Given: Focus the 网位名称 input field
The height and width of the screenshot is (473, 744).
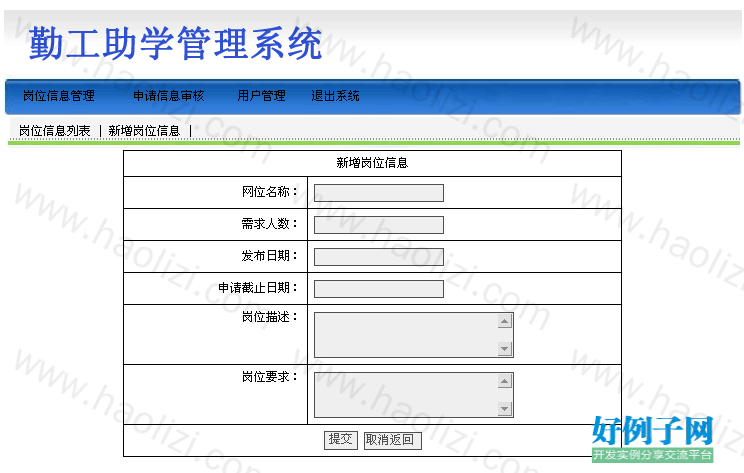Looking at the screenshot, I should tap(379, 193).
